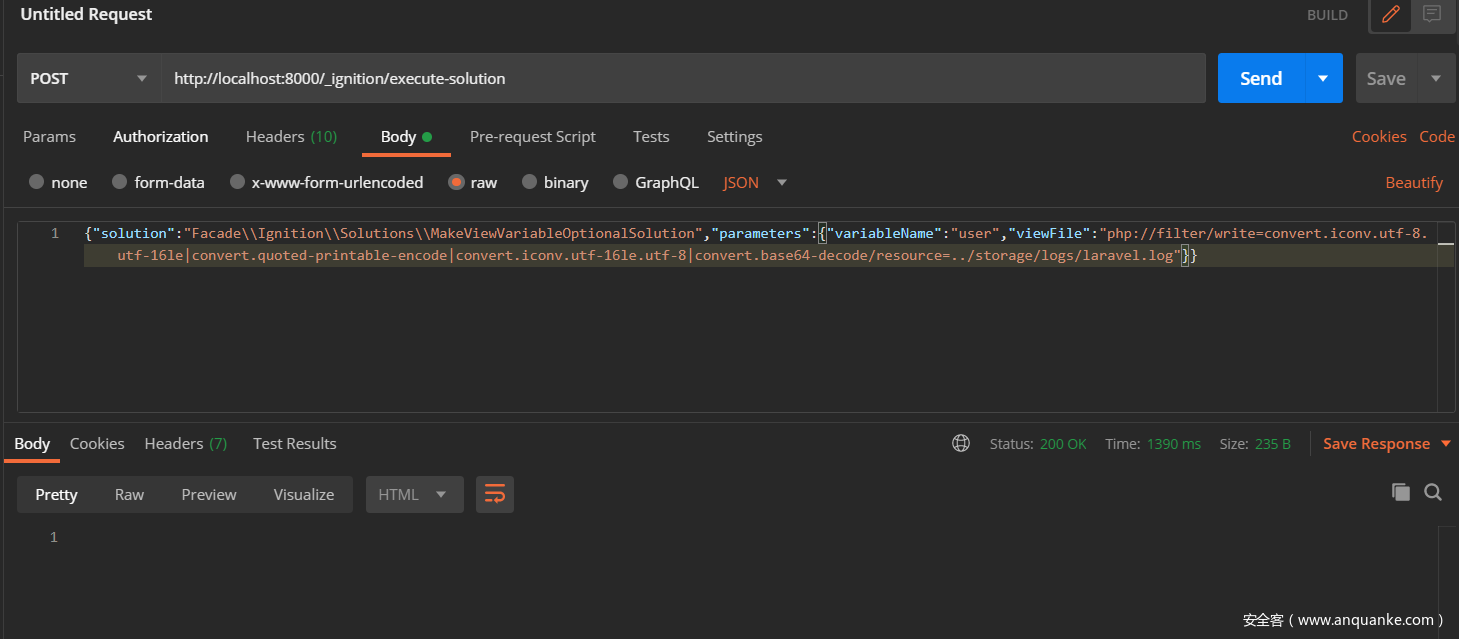Open the comments icon at top right

click(1432, 15)
